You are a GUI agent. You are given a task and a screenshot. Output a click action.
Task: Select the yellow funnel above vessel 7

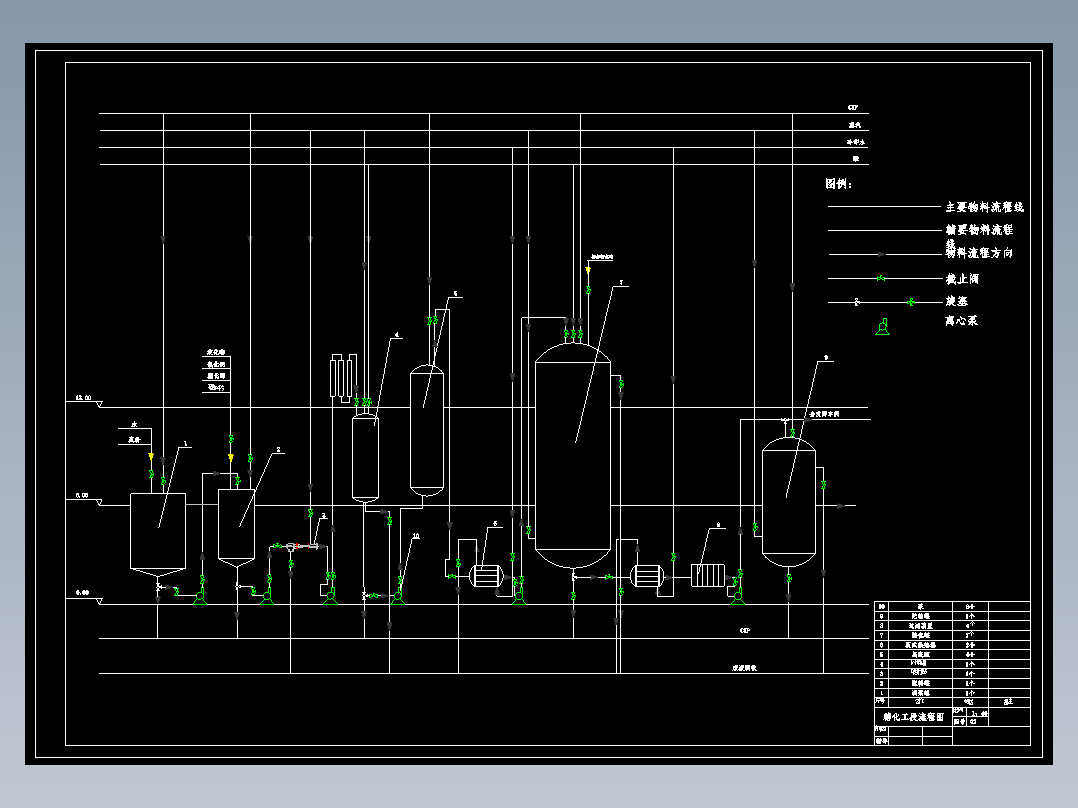point(588,270)
